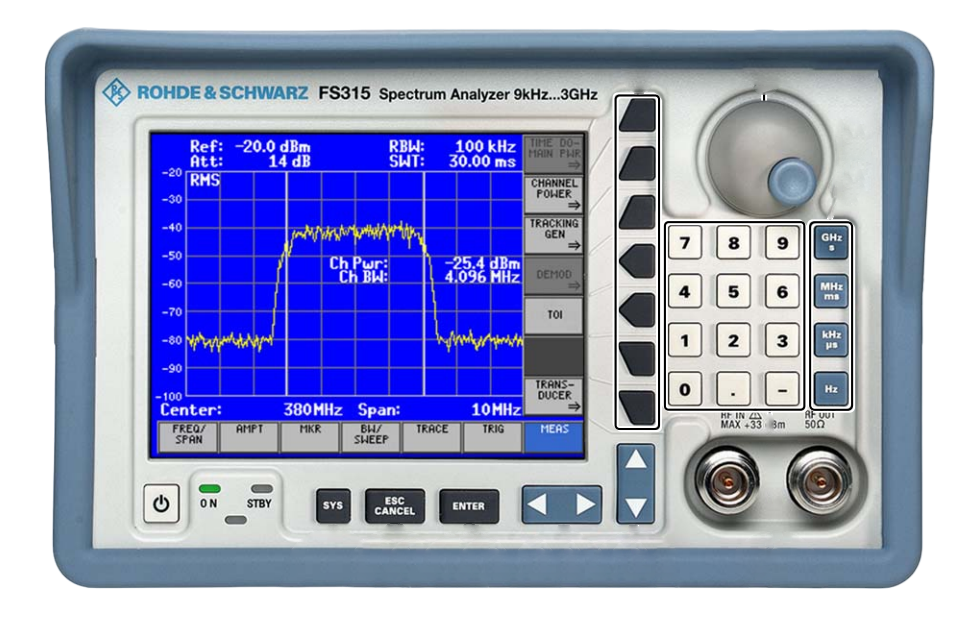Click the Ch BW 4.096 MHz value

482,277
